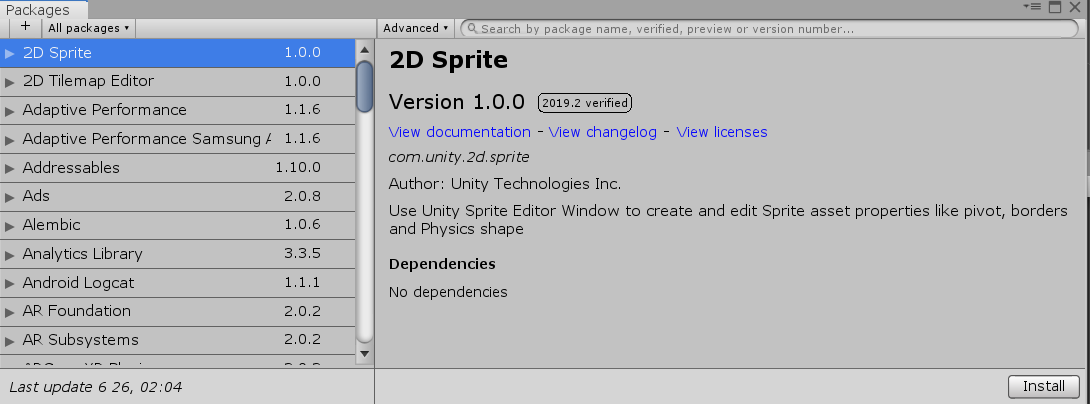The width and height of the screenshot is (1090, 404).
Task: Expand the 2D Sprite package versions
Action: point(10,54)
